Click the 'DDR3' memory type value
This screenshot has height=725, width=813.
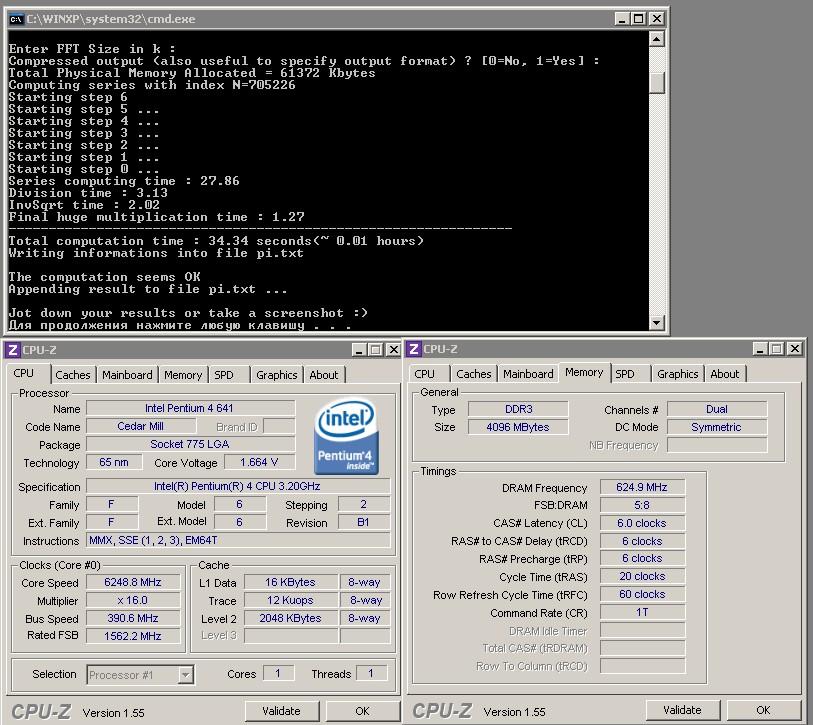point(518,409)
